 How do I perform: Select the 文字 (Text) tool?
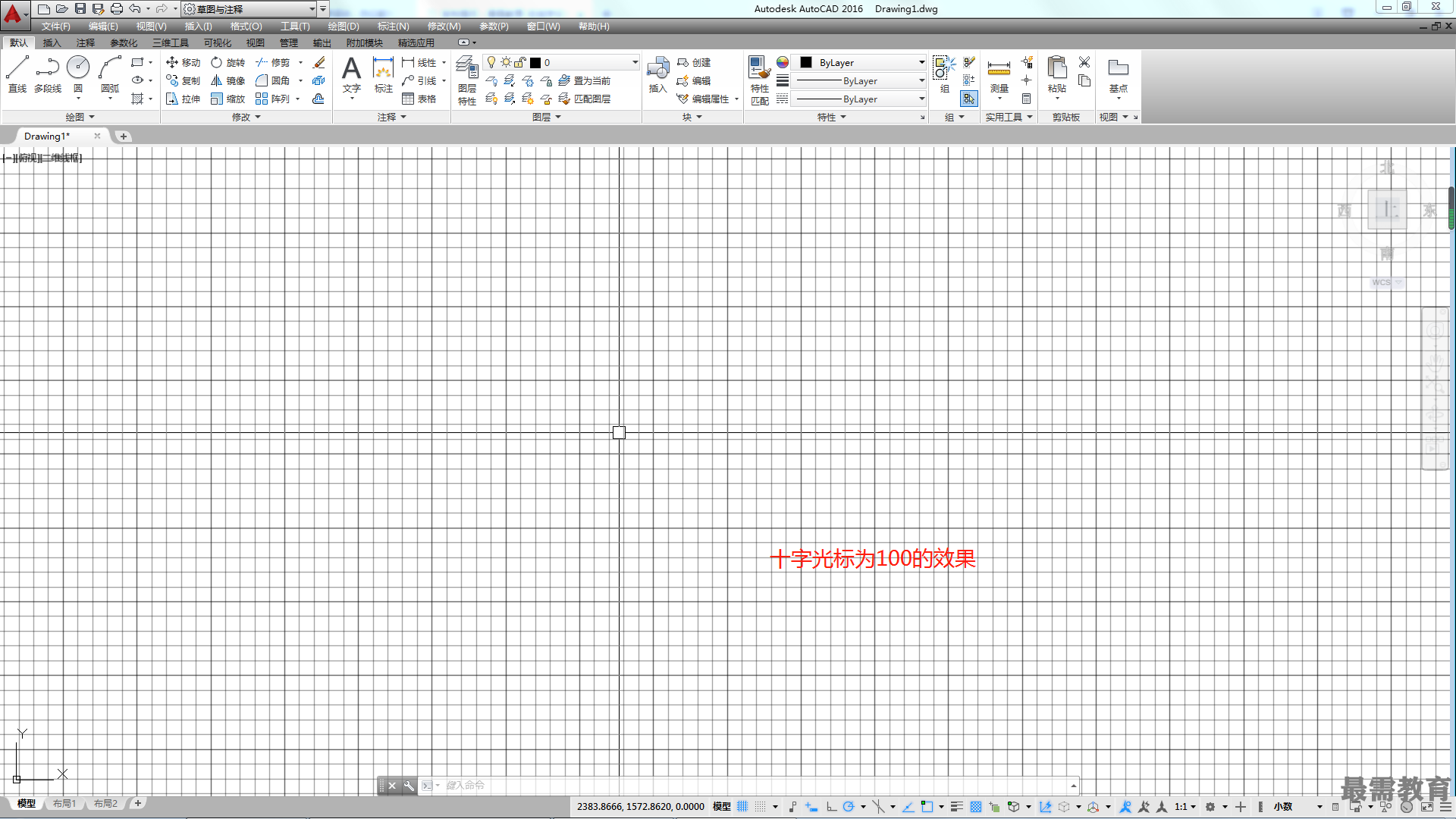(x=351, y=74)
